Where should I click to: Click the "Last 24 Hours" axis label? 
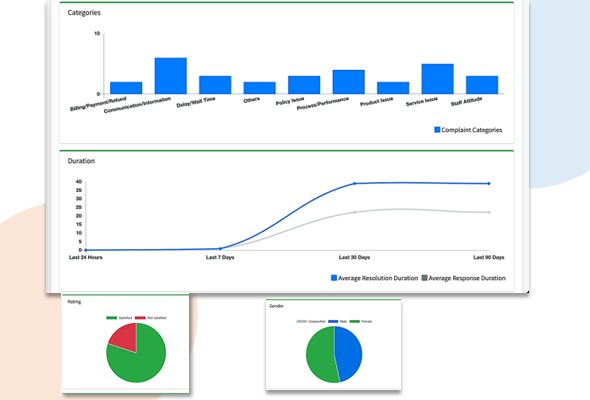86,257
